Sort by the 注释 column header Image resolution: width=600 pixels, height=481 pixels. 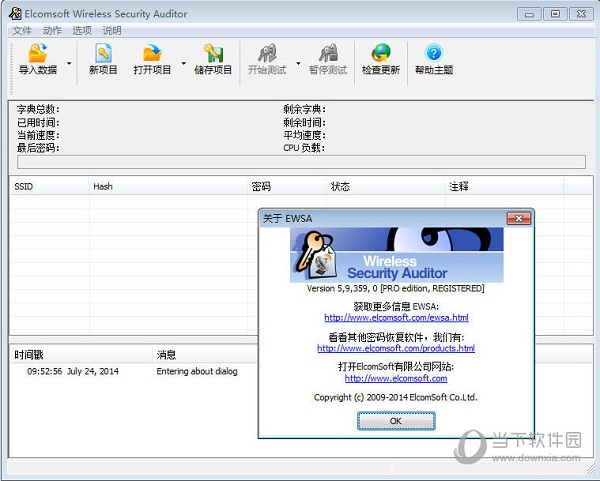504,187
